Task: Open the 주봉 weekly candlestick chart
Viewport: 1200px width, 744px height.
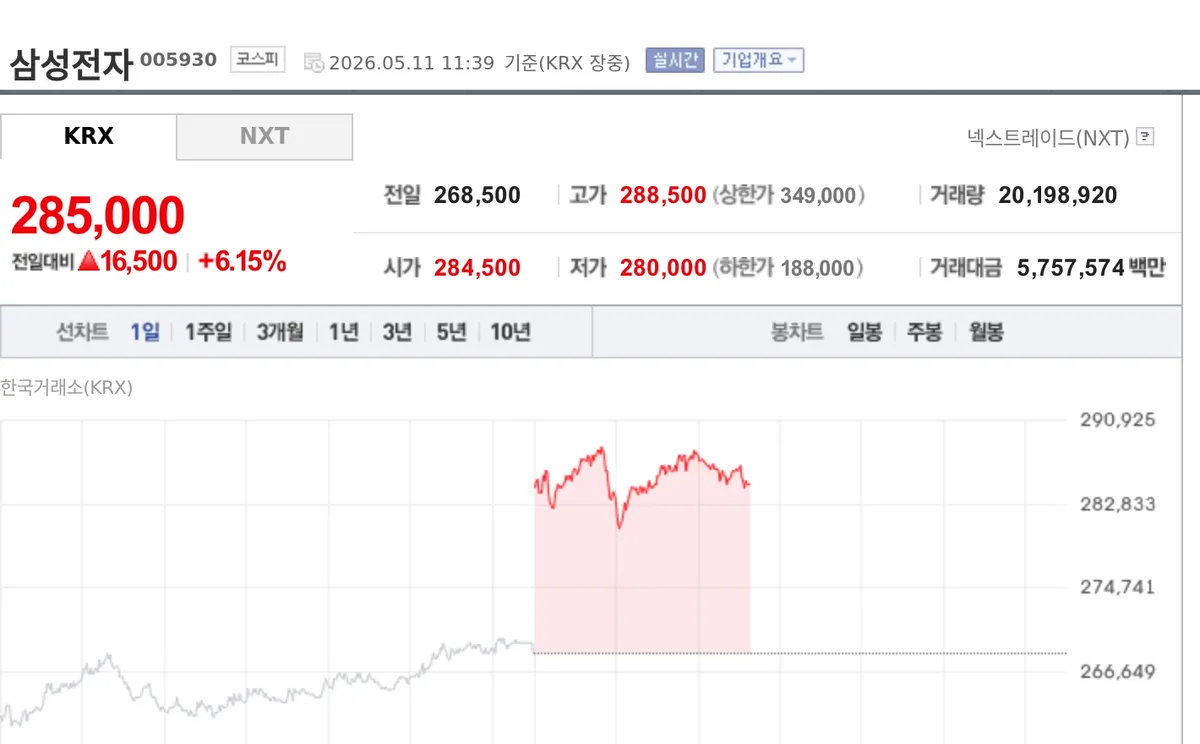Action: pos(924,332)
